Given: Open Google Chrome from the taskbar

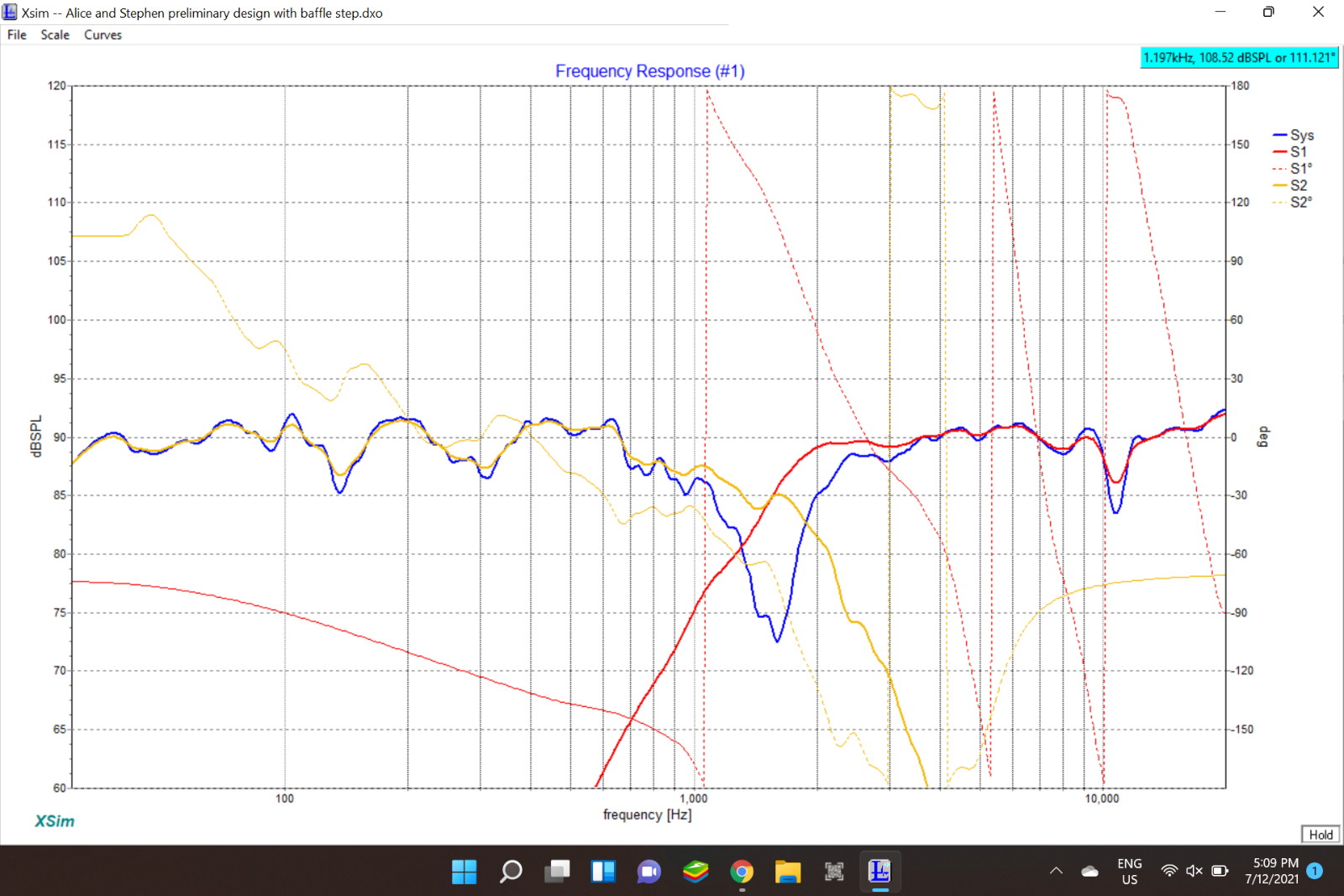Looking at the screenshot, I should (742, 872).
